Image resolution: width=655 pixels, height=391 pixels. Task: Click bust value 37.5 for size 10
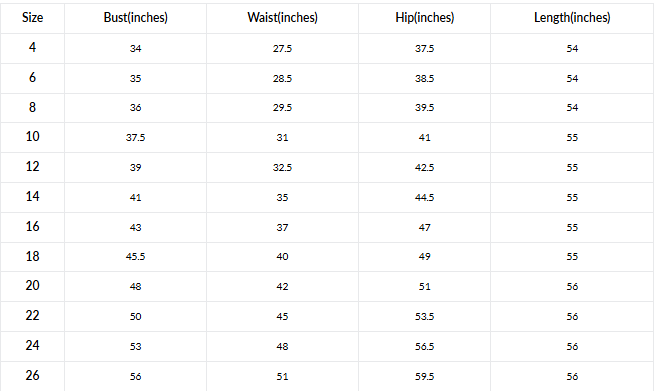tap(135, 137)
